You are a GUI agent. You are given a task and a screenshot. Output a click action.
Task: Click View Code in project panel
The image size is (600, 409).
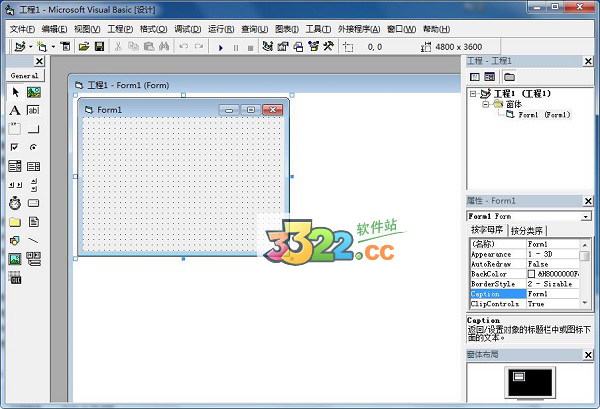pos(474,77)
